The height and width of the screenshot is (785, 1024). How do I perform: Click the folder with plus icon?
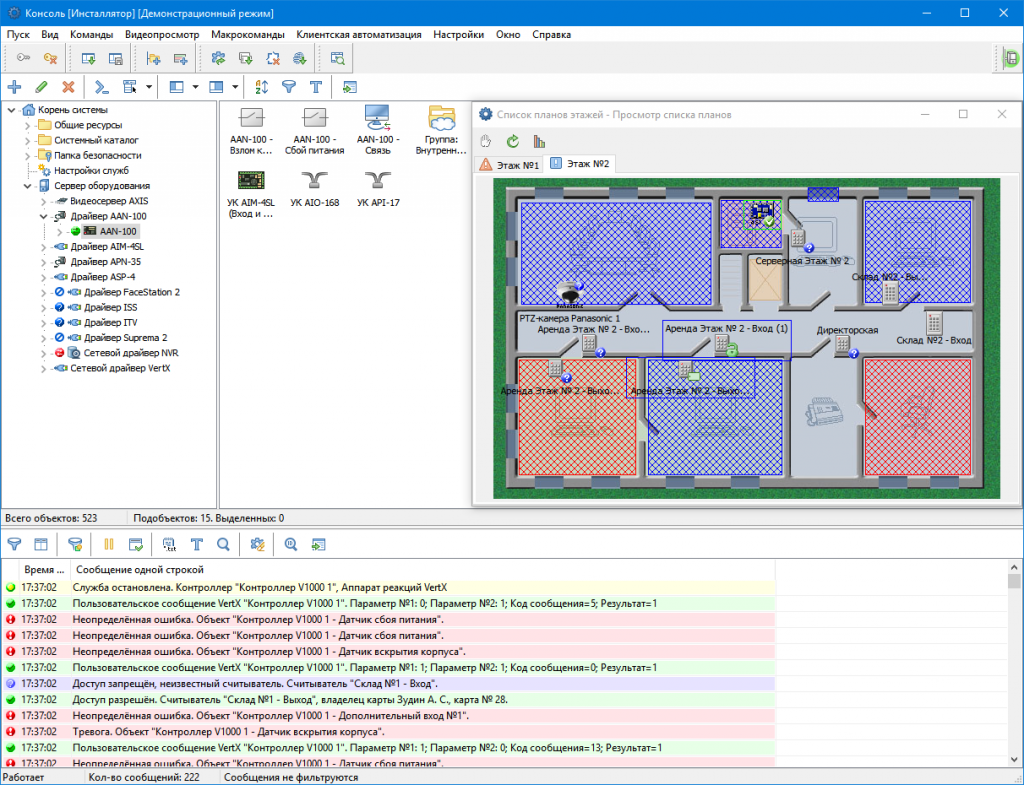click(x=153, y=58)
